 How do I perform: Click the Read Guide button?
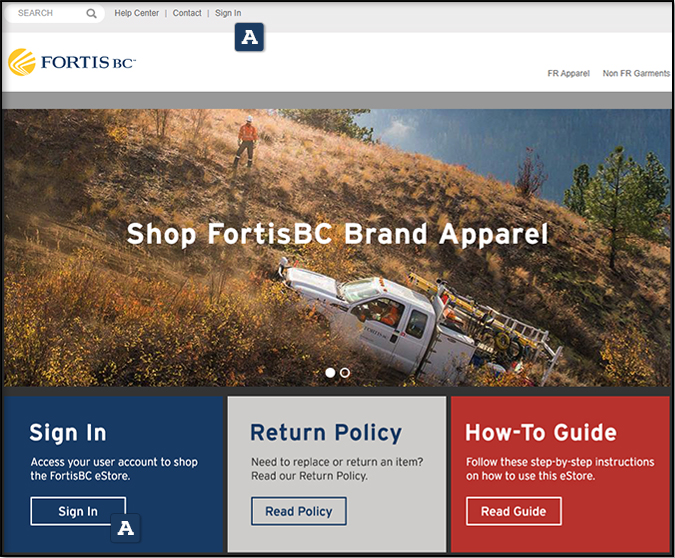(514, 511)
